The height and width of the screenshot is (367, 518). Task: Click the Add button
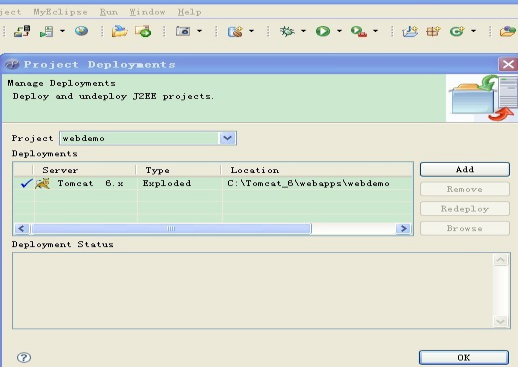click(x=465, y=169)
